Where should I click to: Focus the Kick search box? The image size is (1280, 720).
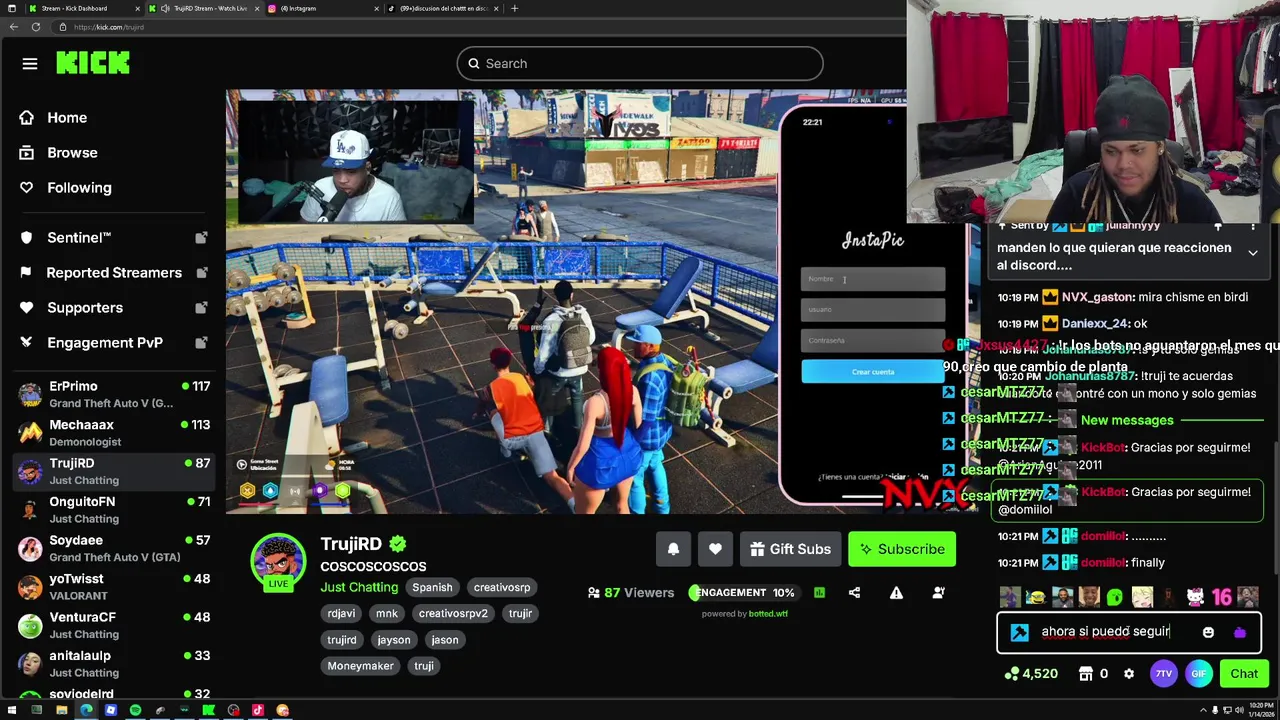point(640,64)
